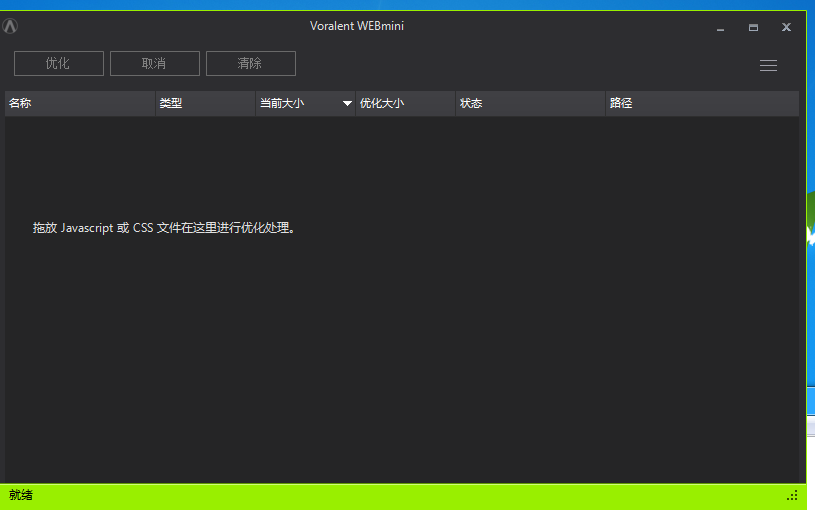Click the drop Javascript or CSS hint text
This screenshot has height=510, width=815.
tap(164, 228)
